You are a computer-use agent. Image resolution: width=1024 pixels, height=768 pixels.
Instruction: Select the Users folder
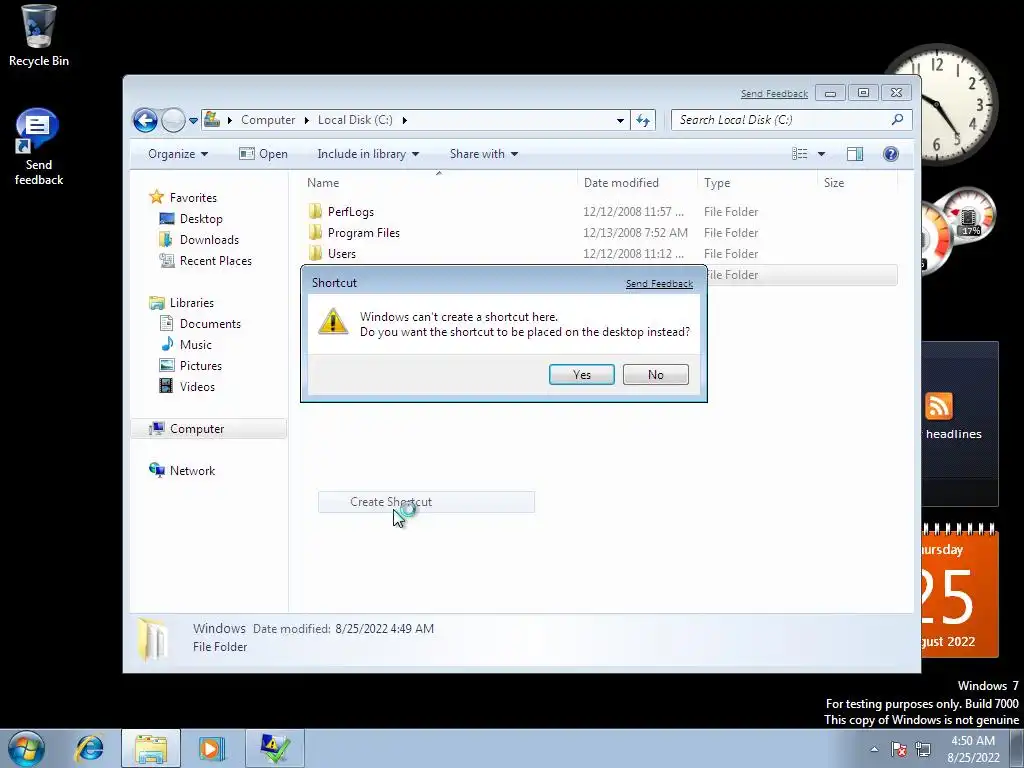coord(342,253)
